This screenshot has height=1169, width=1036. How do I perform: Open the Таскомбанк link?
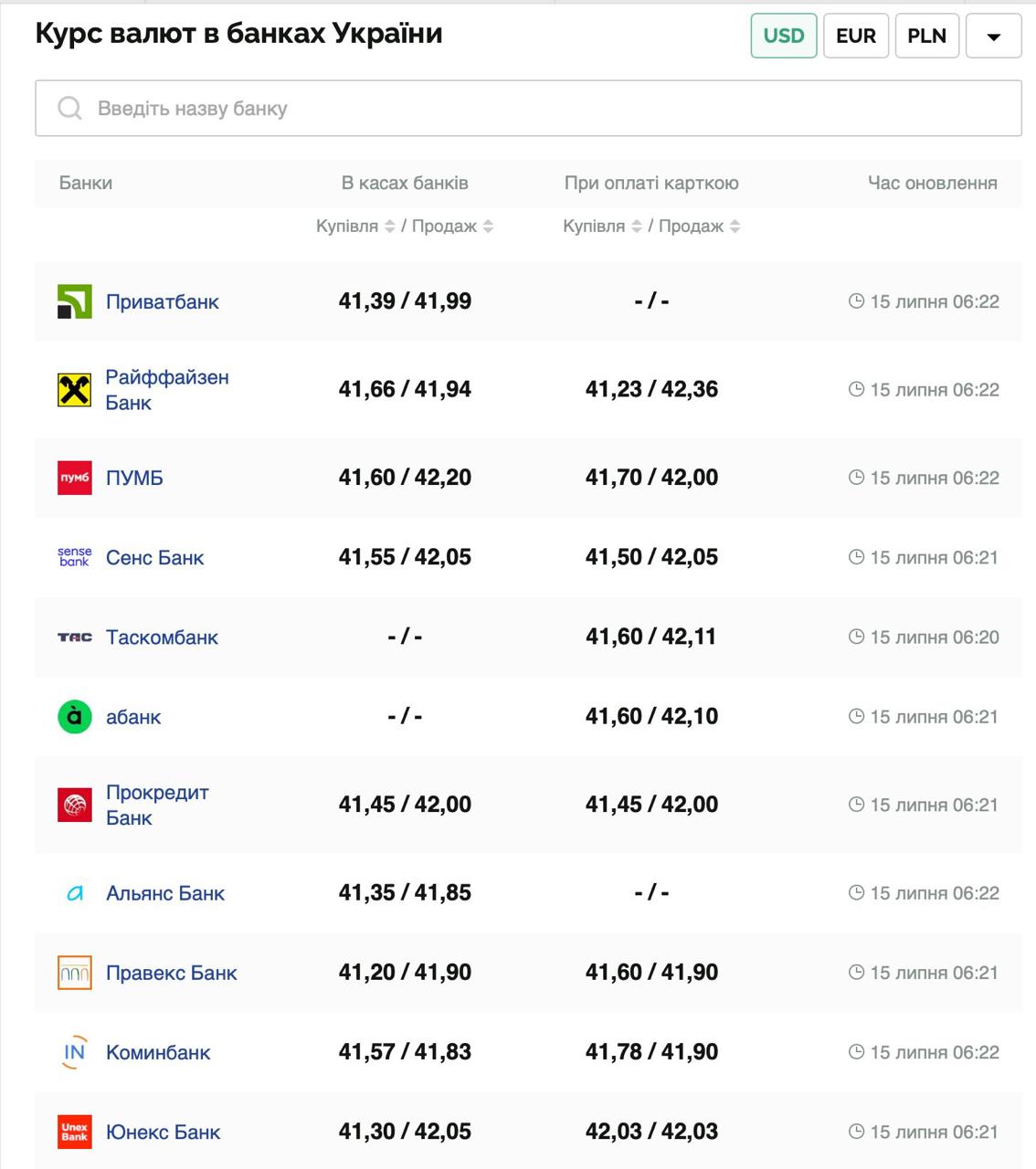[x=162, y=637]
